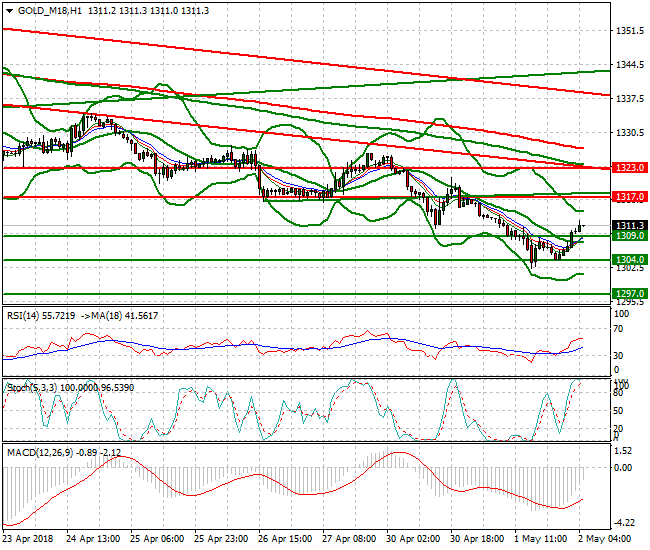Click the 23 Apr 2018 date label

point(28,539)
